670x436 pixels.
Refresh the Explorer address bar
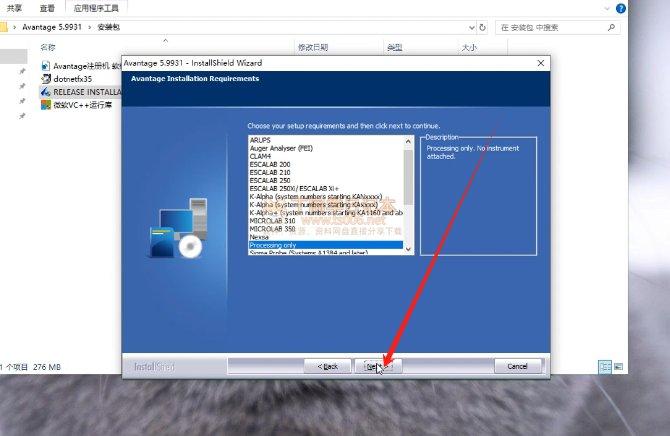(482, 27)
